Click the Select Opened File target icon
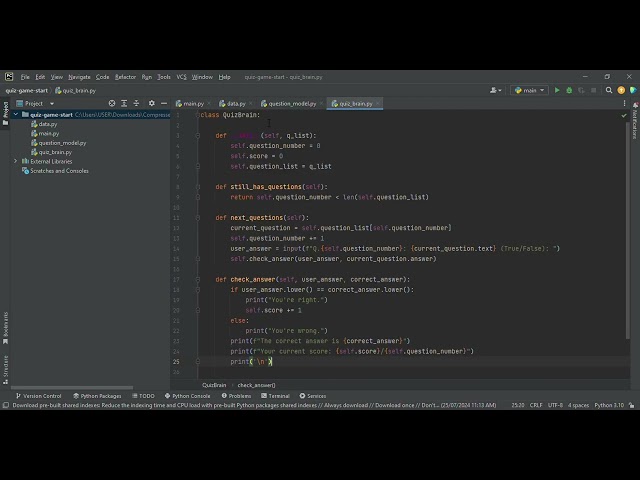 [112, 103]
